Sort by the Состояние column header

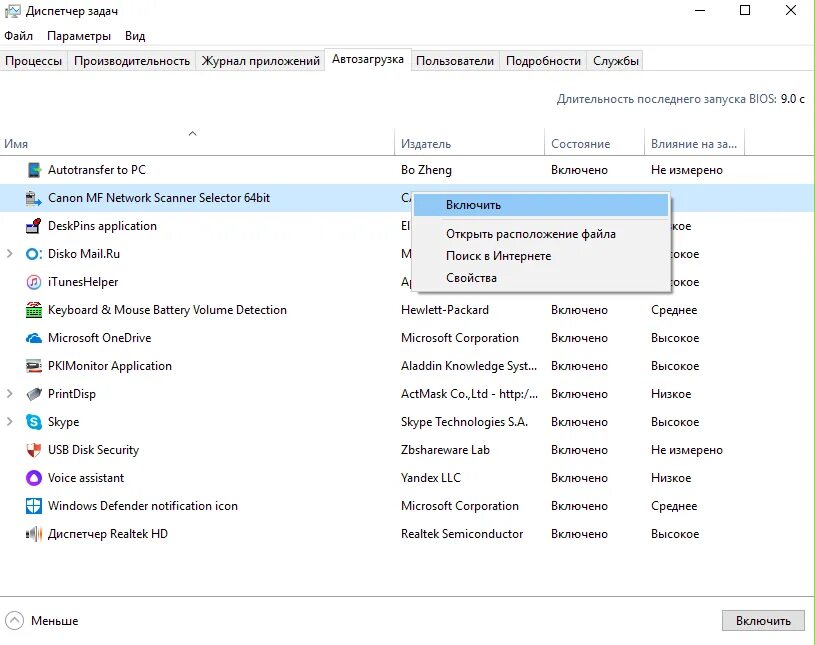tap(595, 141)
